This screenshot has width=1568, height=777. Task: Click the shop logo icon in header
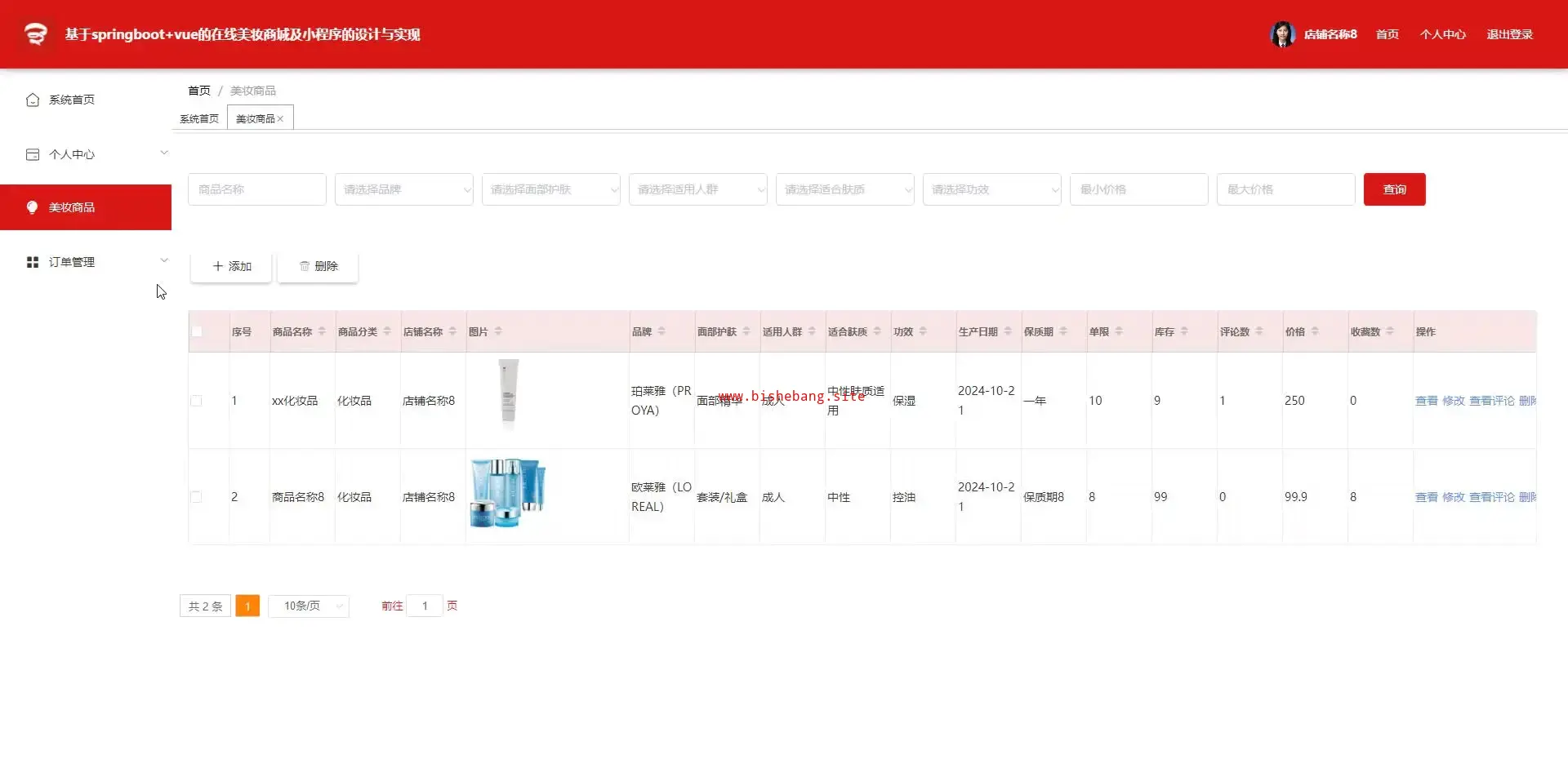(x=35, y=34)
